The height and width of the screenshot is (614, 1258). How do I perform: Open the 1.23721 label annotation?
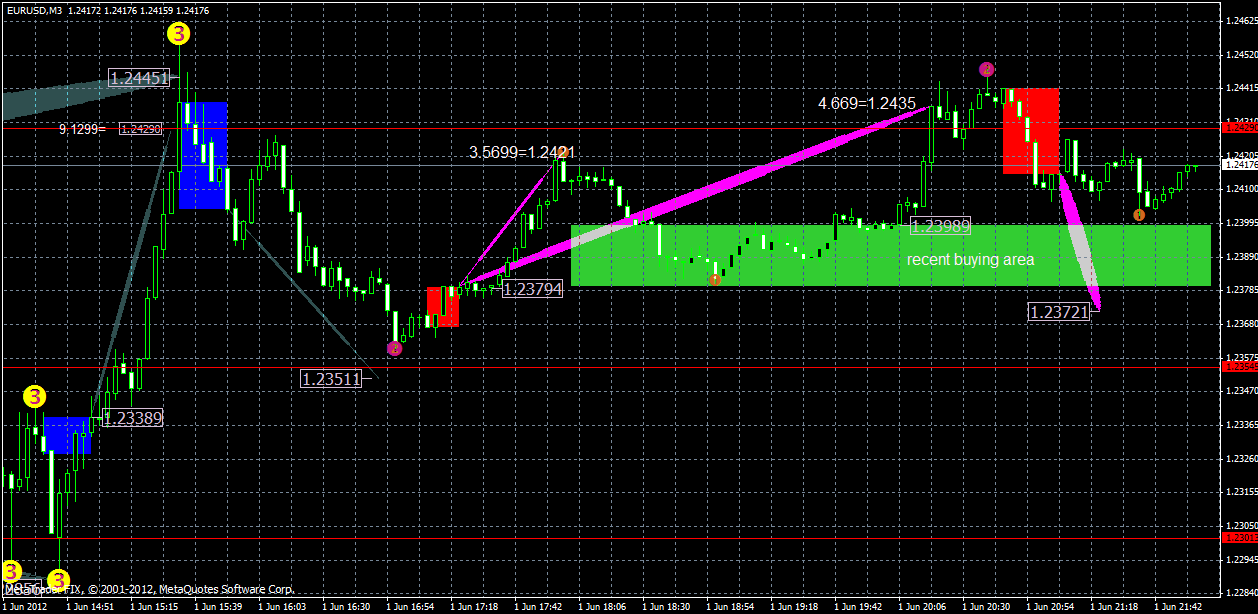tap(1058, 311)
